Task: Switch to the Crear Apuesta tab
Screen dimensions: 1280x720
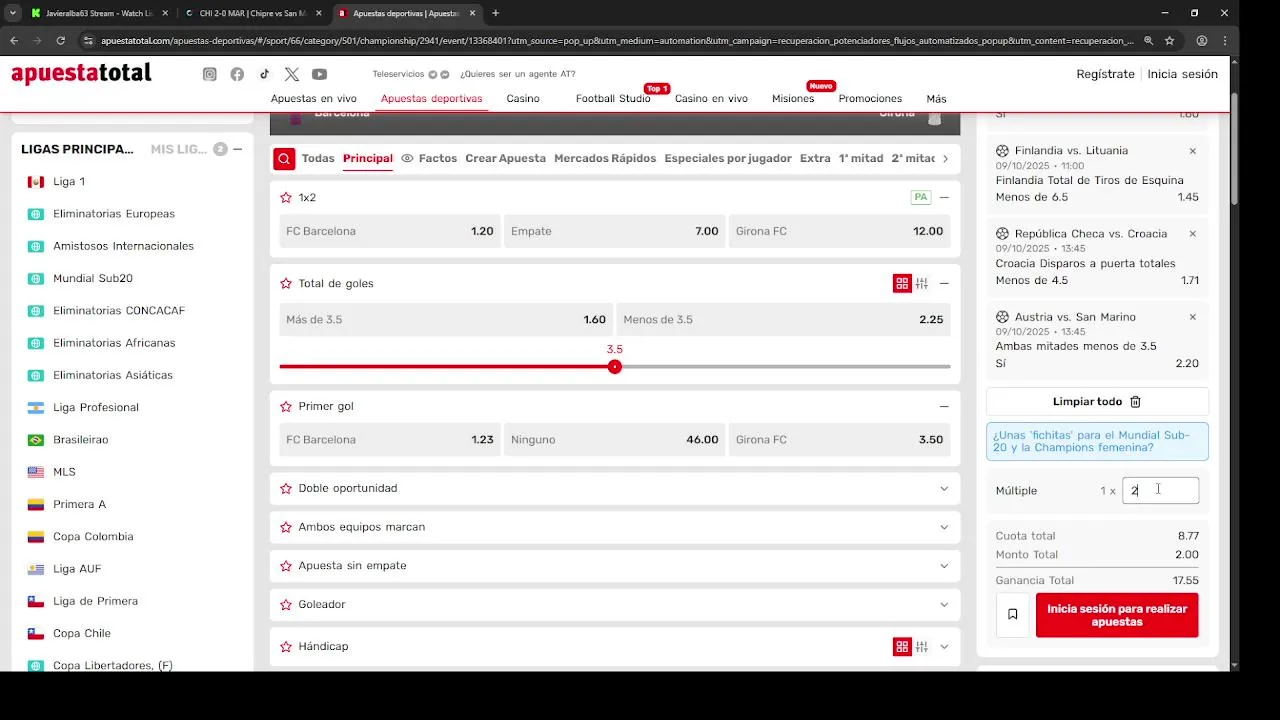Action: (505, 158)
